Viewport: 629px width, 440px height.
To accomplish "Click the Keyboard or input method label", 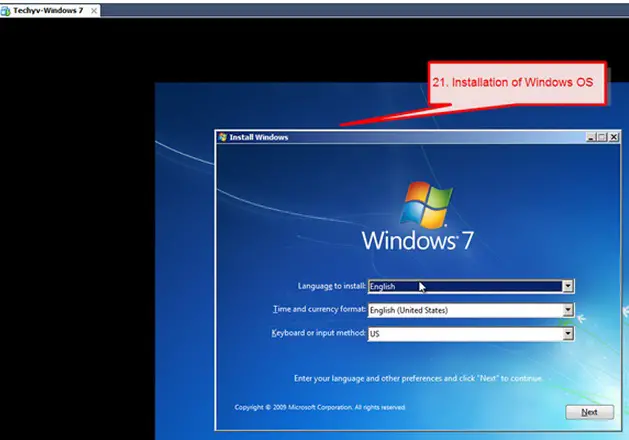I will coord(319,333).
